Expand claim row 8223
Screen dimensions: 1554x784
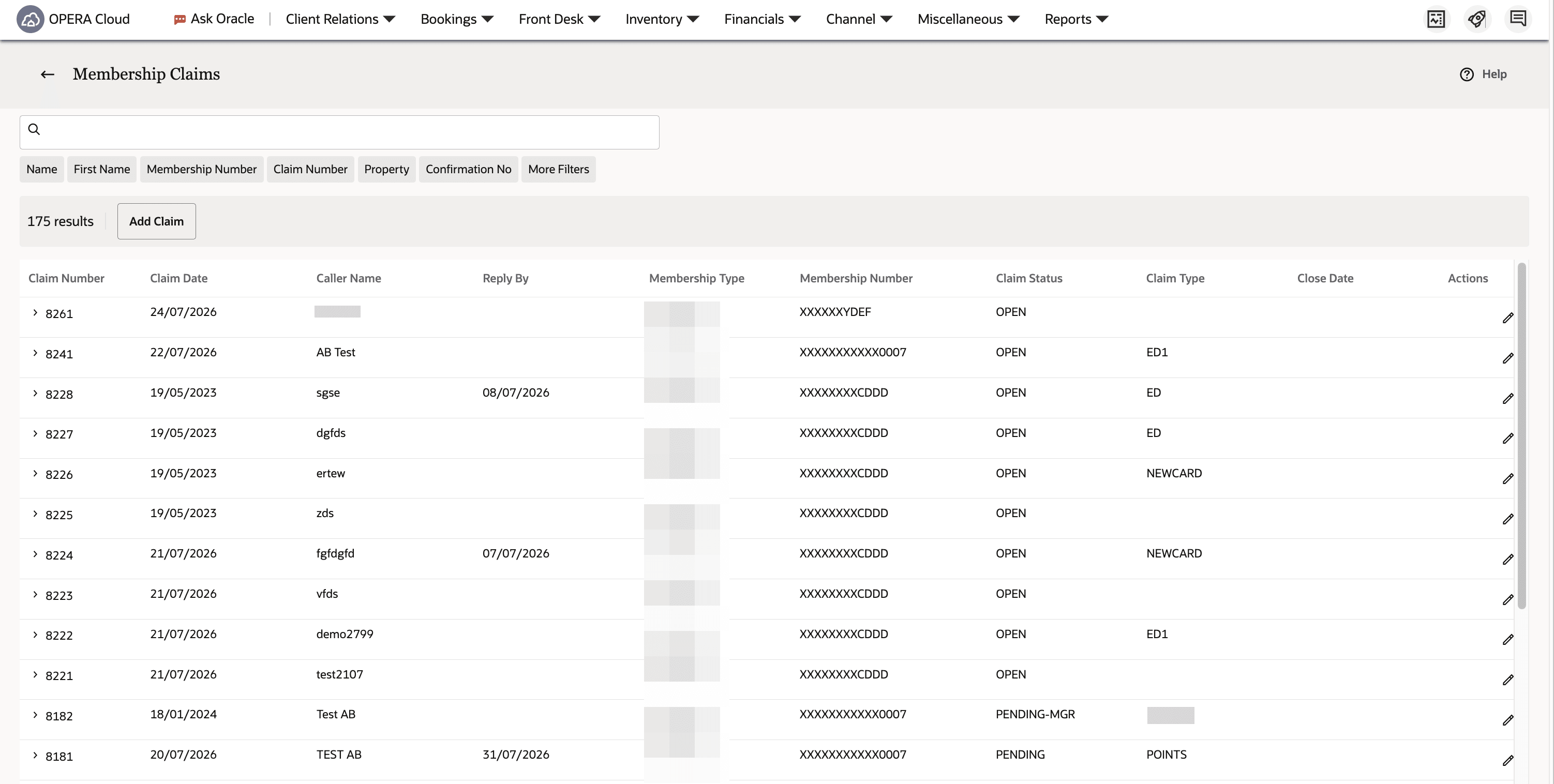click(35, 595)
